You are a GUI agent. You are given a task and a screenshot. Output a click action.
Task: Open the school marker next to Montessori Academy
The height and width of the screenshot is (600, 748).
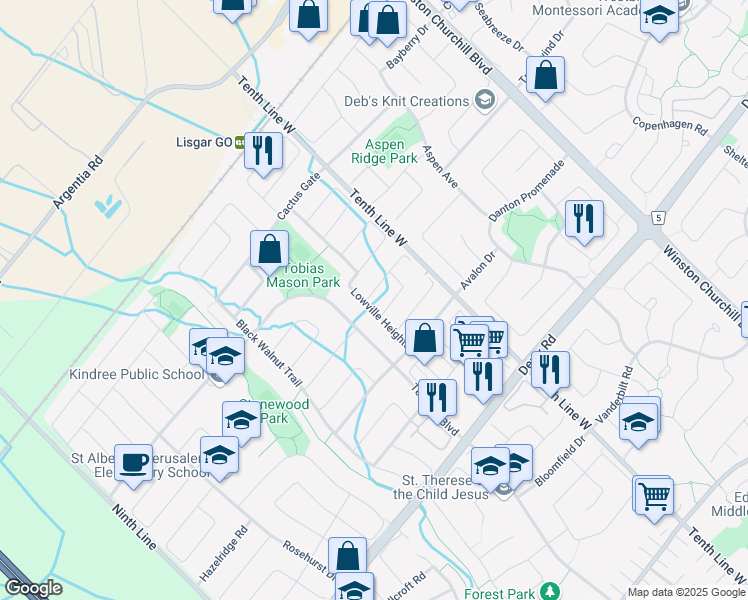659,17
